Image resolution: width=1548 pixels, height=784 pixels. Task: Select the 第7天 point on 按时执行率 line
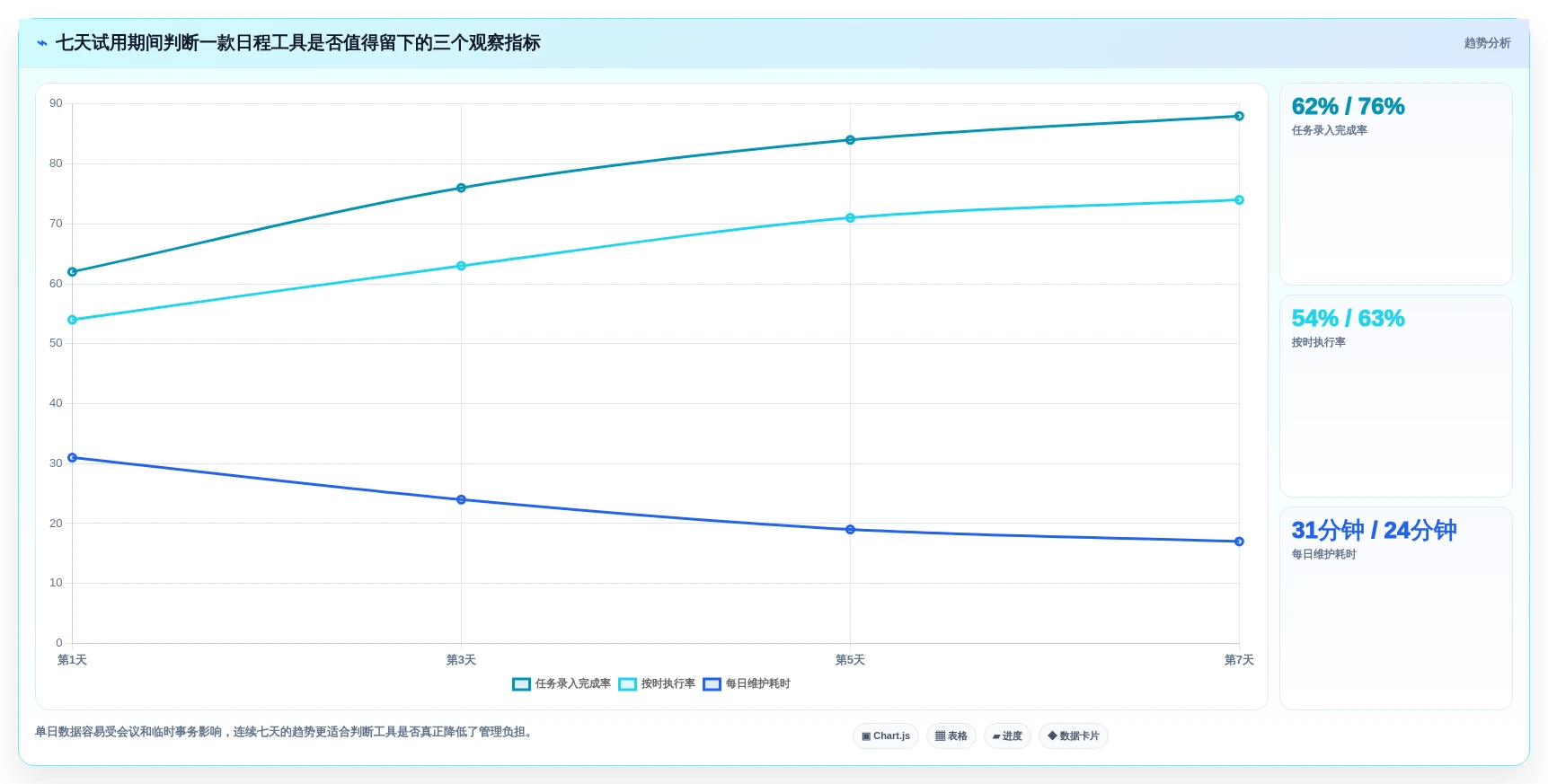coord(1239,200)
